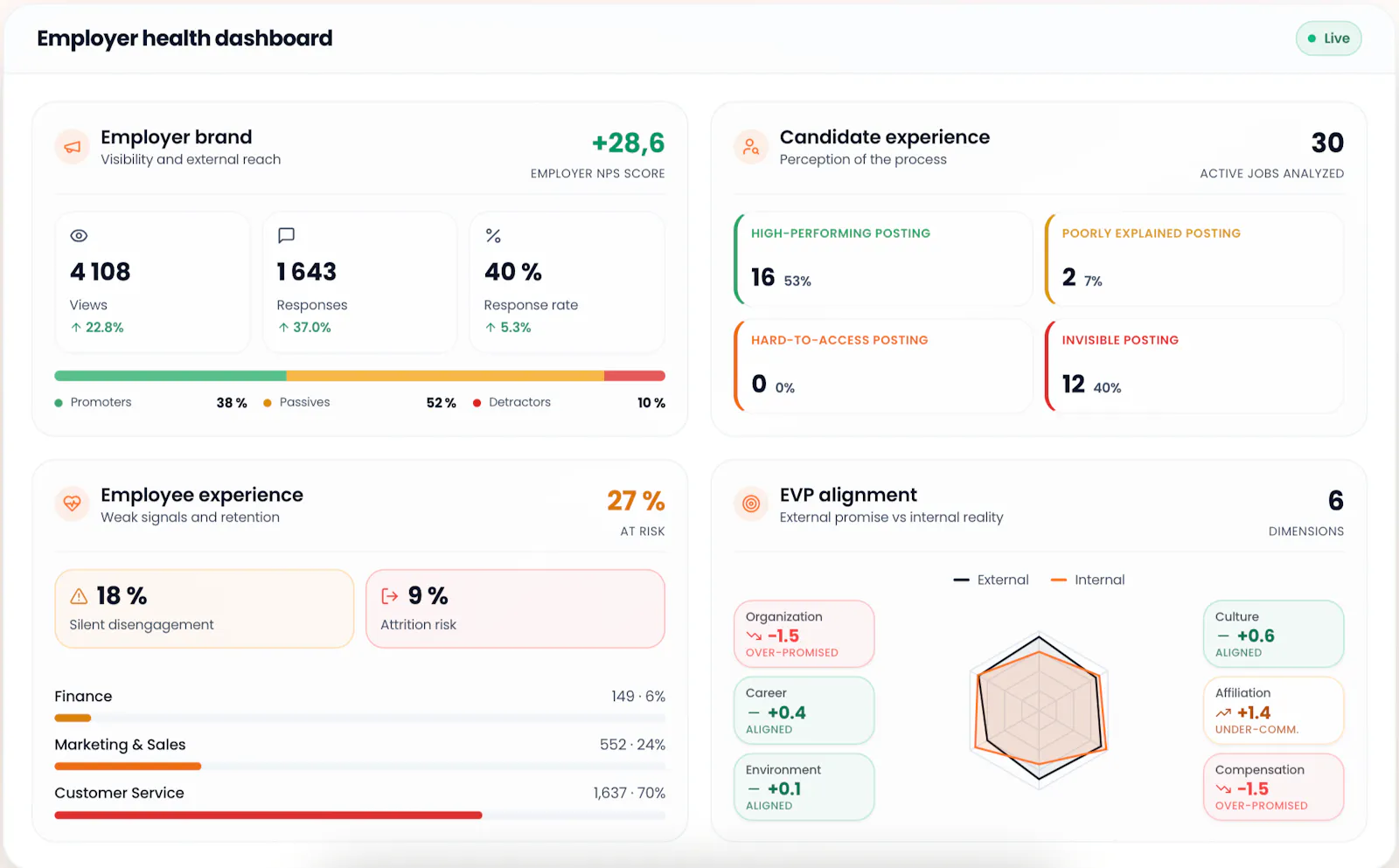Click the Employee experience section heading
1399x868 pixels.
[x=202, y=495]
